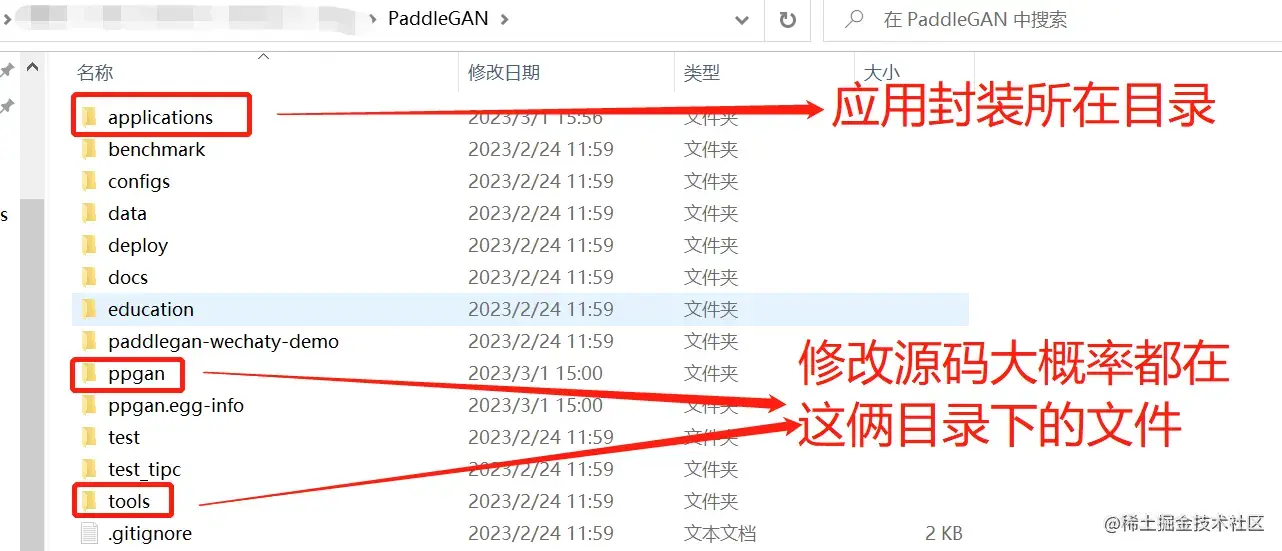Refresh the PaddleGAN folder view

[788, 19]
